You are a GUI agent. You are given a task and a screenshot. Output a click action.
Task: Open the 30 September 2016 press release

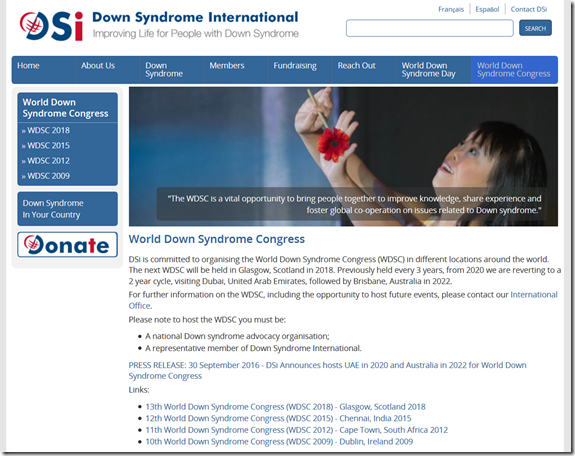pyautogui.click(x=327, y=371)
